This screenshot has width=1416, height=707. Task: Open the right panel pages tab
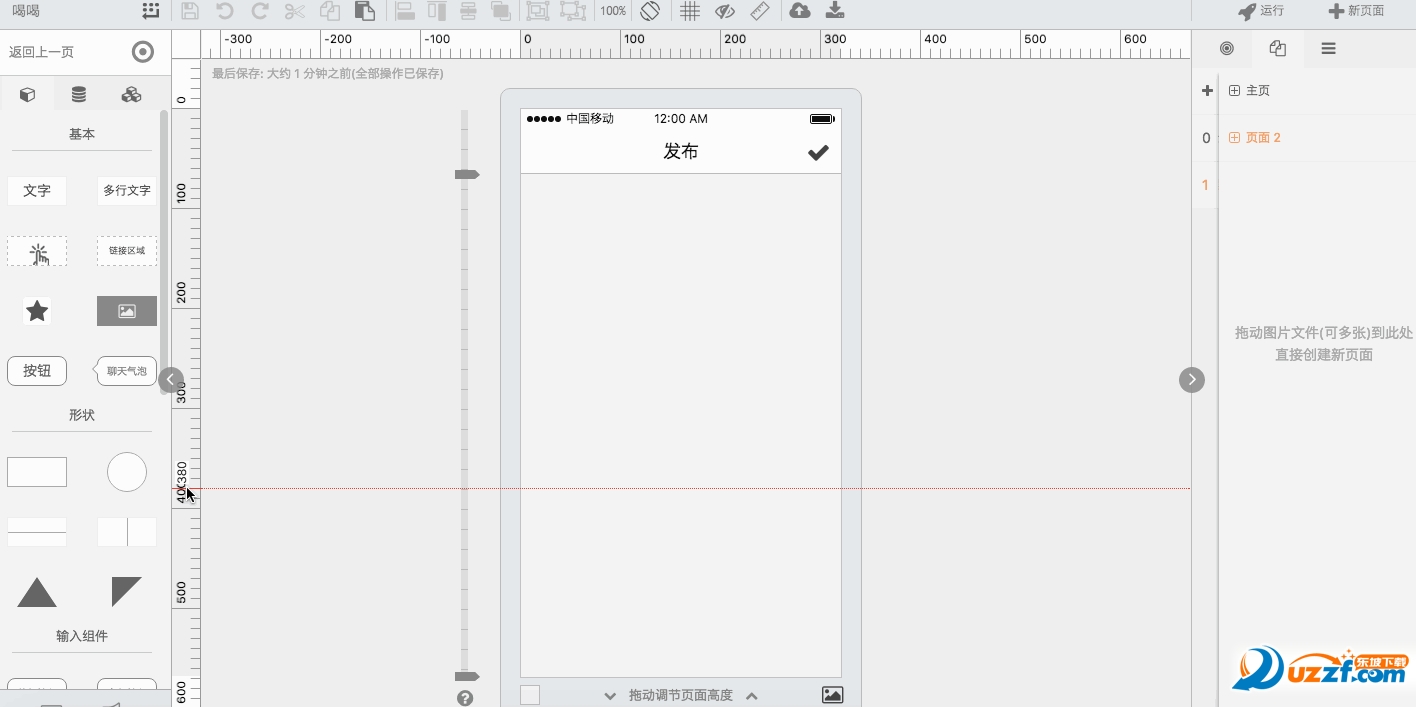pyautogui.click(x=1277, y=48)
